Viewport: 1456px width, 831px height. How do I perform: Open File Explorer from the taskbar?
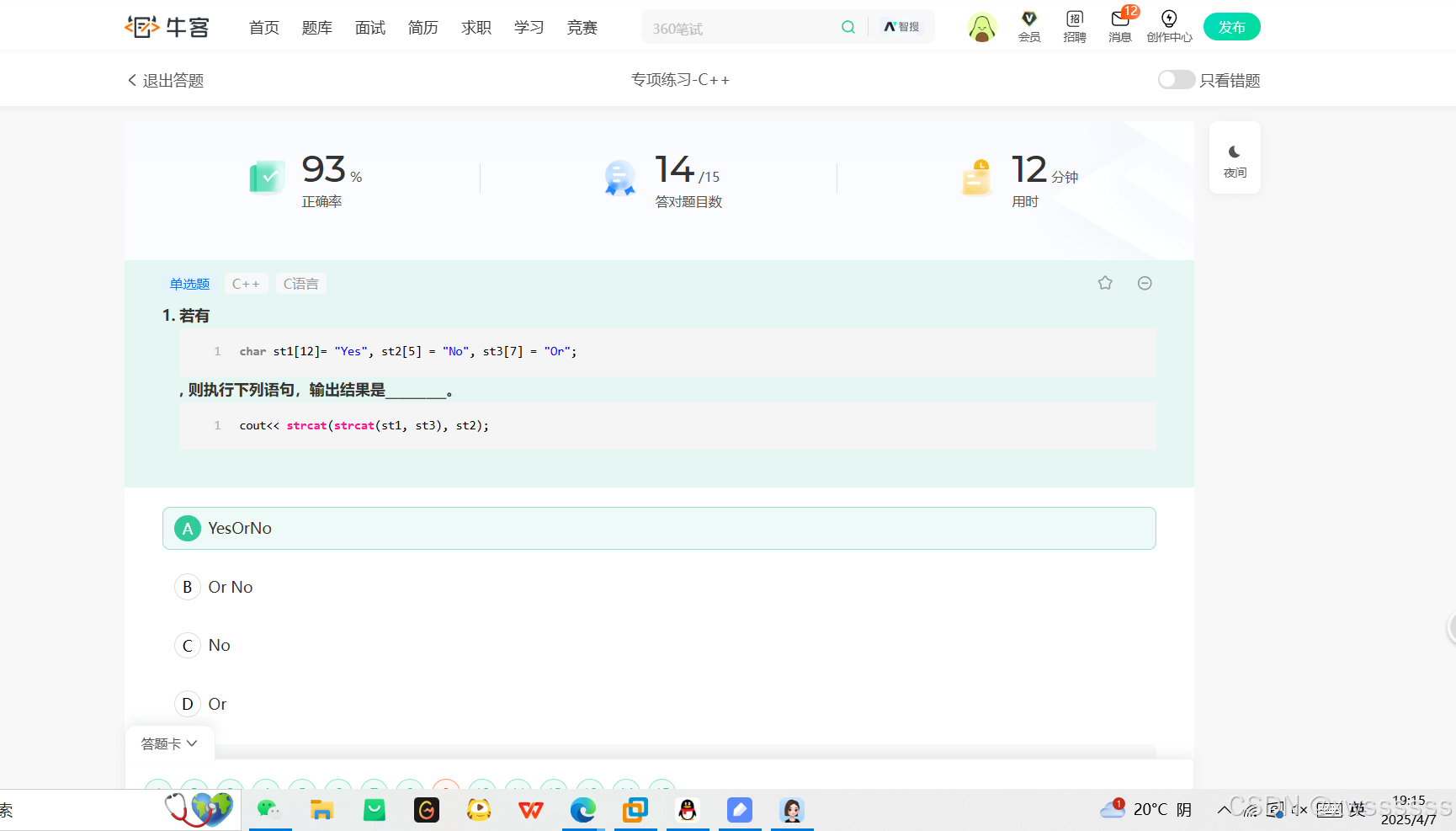[321, 810]
